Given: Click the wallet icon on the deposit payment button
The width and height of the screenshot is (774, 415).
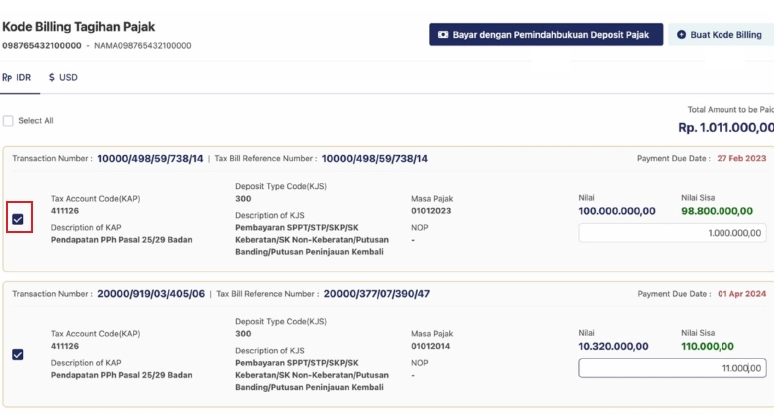Looking at the screenshot, I should pos(443,35).
